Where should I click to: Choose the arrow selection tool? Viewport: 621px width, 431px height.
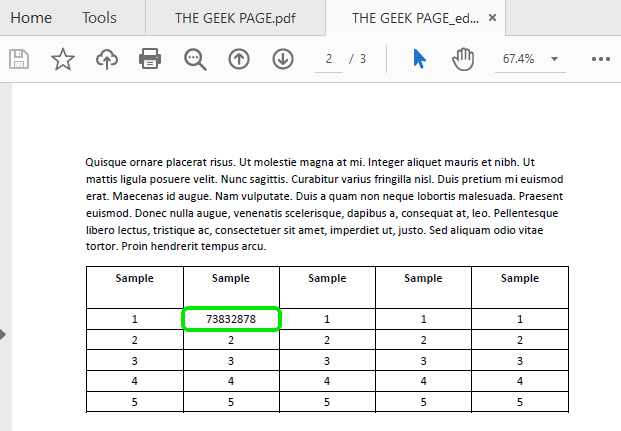[419, 59]
